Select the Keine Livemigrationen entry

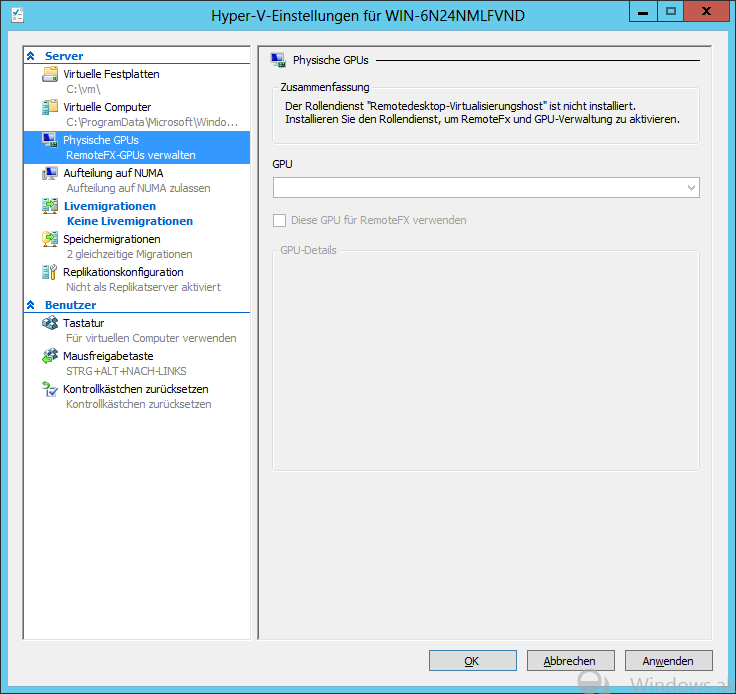[x=129, y=221]
